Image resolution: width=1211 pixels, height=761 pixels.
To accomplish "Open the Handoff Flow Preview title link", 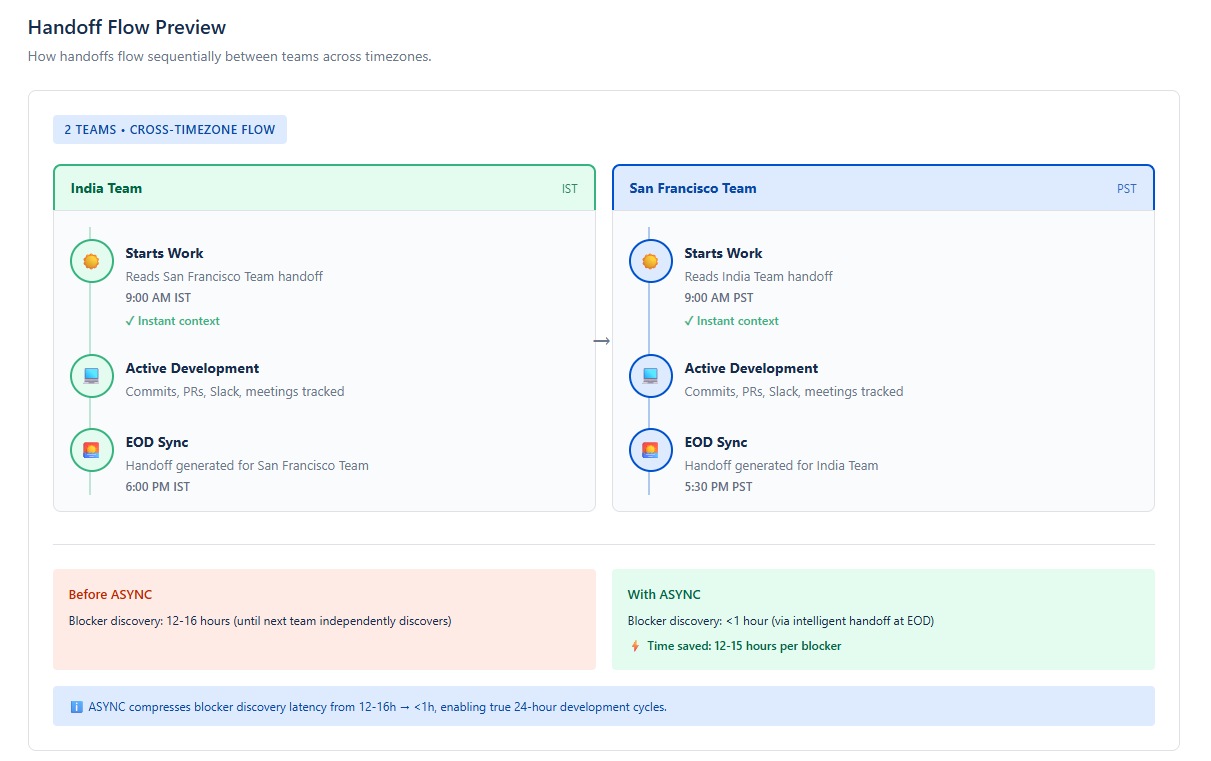I will click(125, 27).
